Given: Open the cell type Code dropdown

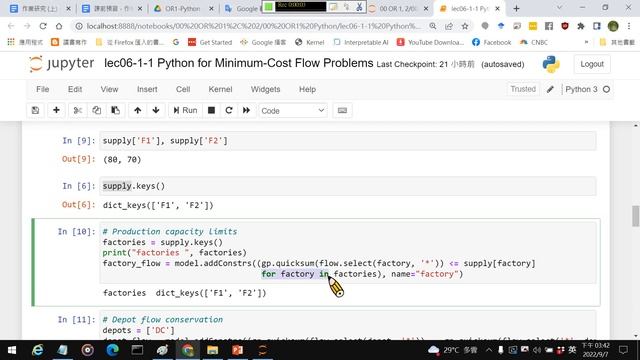Looking at the screenshot, I should click(x=293, y=111).
